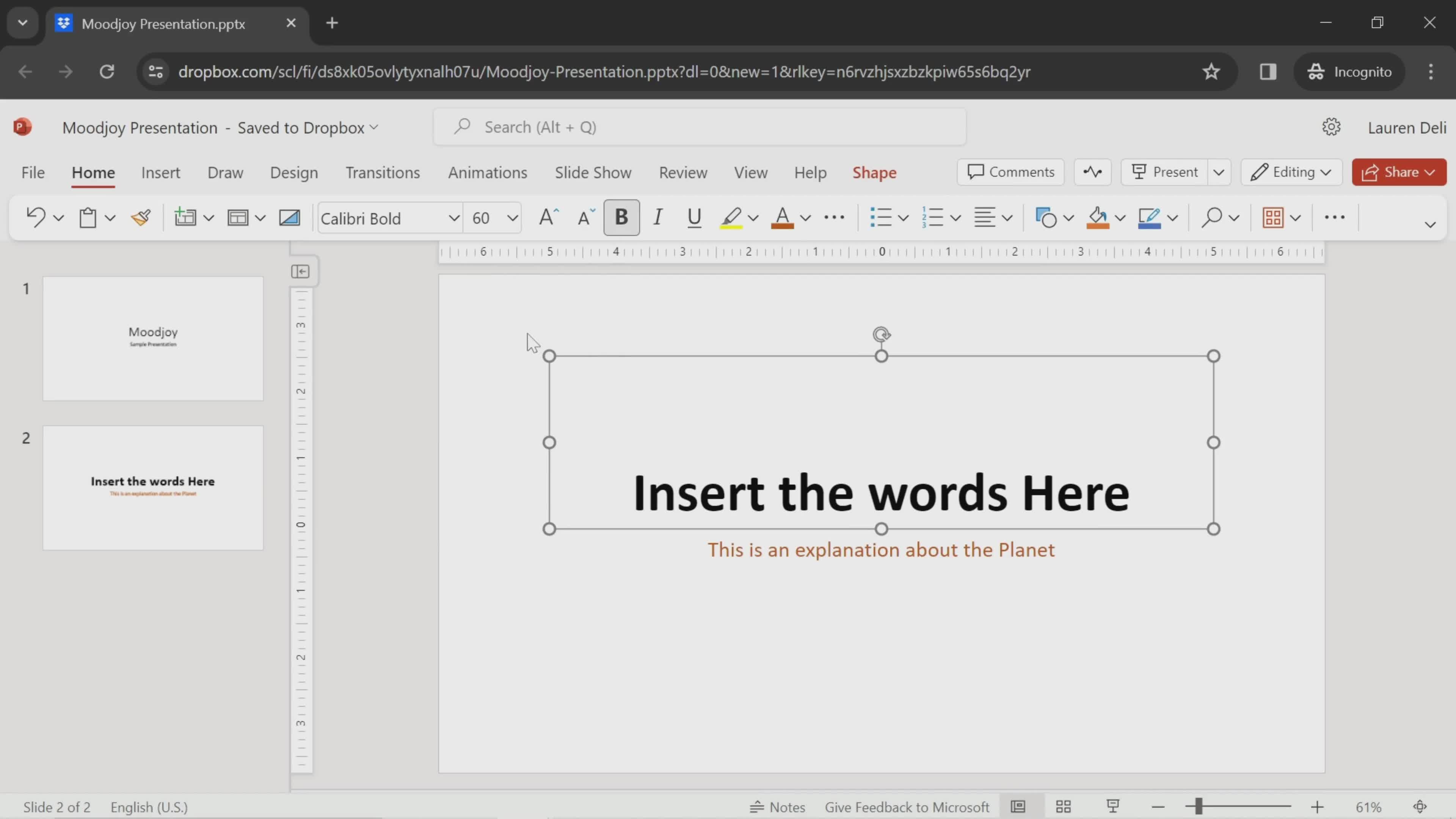
Task: Expand the ribbon with the chevron
Action: (x=1430, y=224)
